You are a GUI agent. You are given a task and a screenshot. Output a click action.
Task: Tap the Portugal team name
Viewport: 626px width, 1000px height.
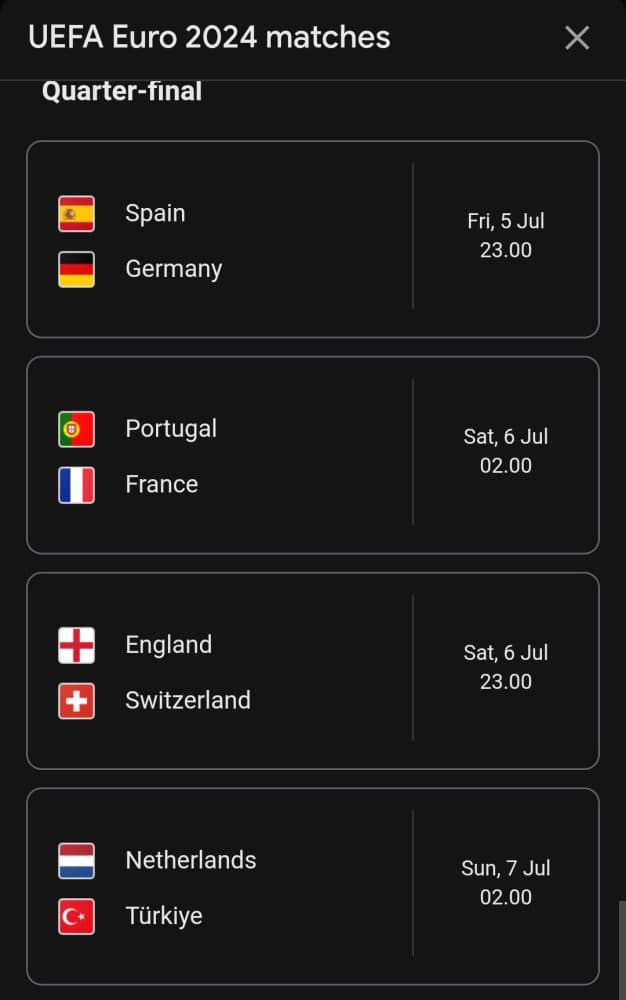click(171, 429)
